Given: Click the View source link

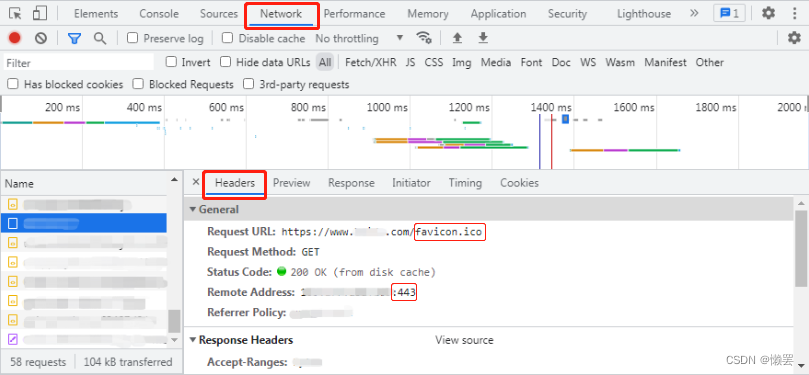Looking at the screenshot, I should (464, 340).
